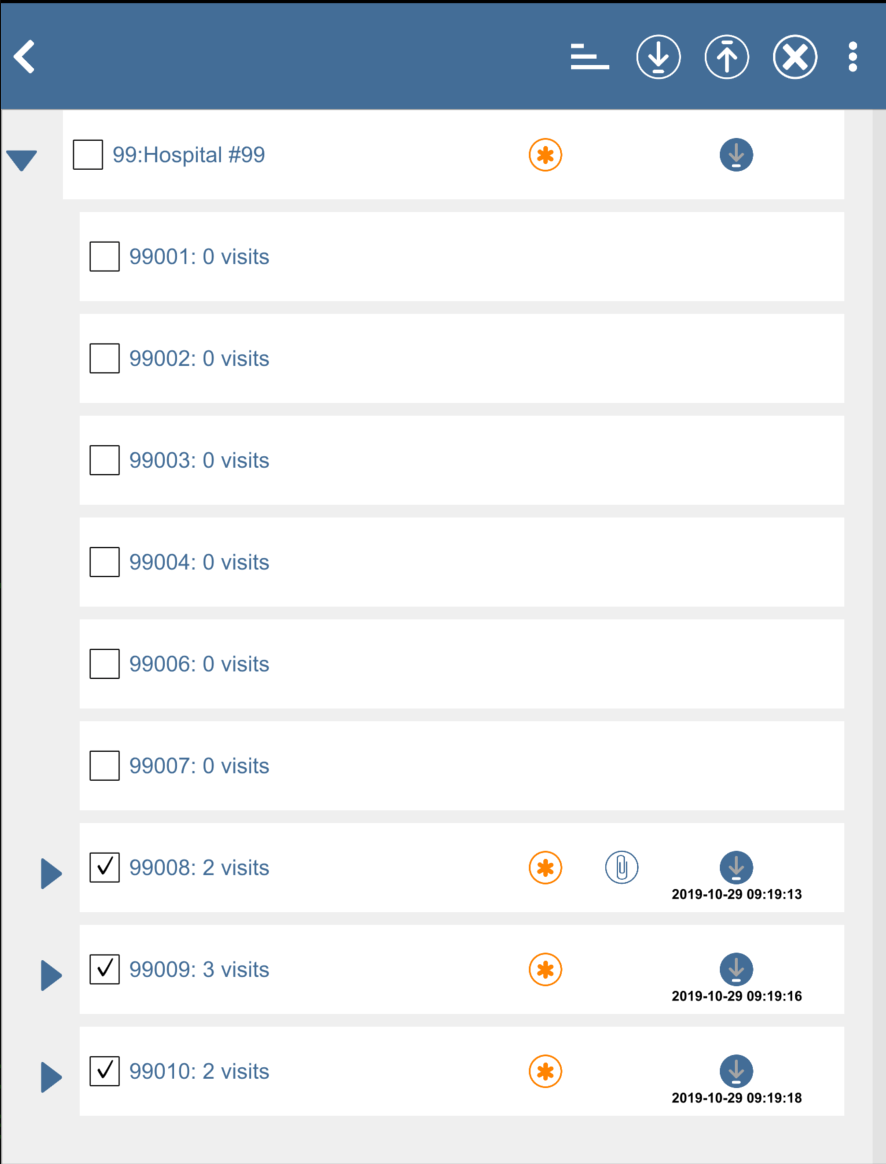Click the circled X icon in header
This screenshot has height=1164, width=886.
tap(795, 57)
